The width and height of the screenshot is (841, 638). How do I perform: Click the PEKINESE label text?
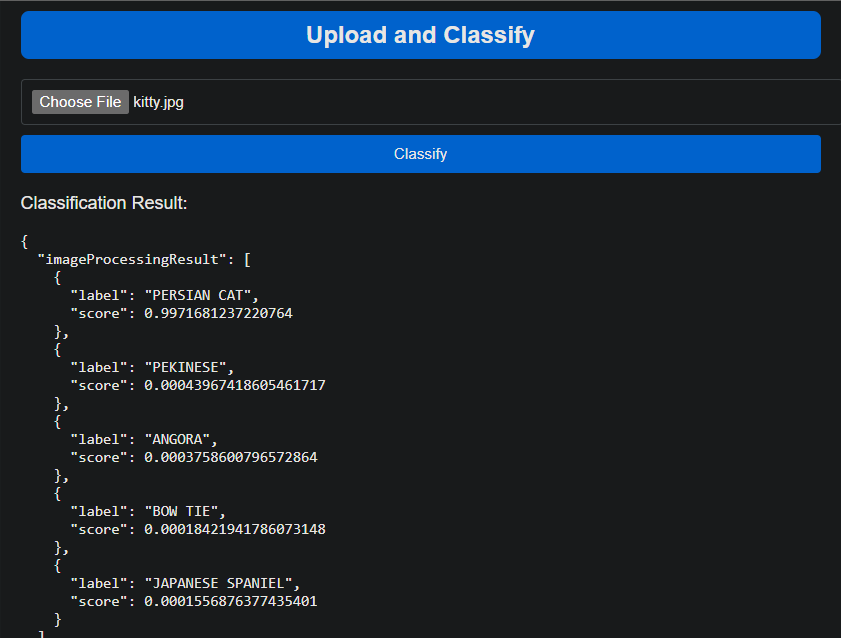point(185,367)
